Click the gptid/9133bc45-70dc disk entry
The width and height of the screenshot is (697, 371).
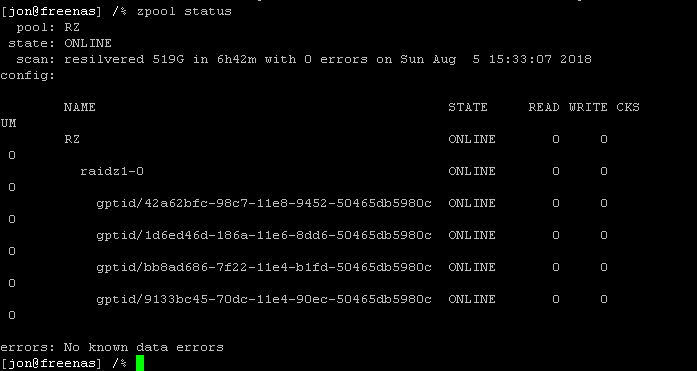(x=264, y=299)
